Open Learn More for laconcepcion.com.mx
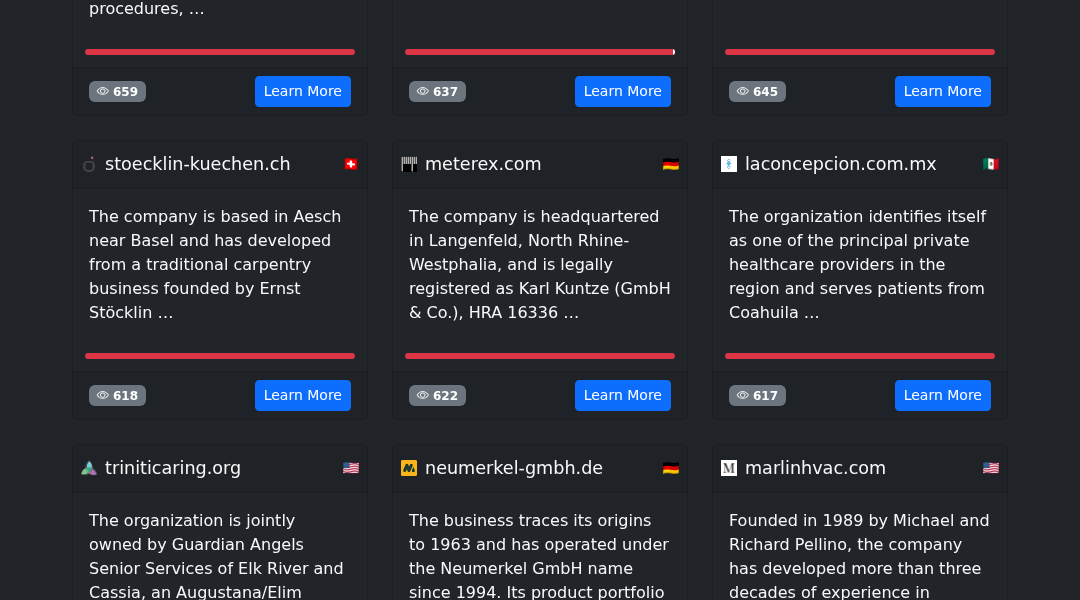This screenshot has width=1080, height=600. tap(942, 395)
